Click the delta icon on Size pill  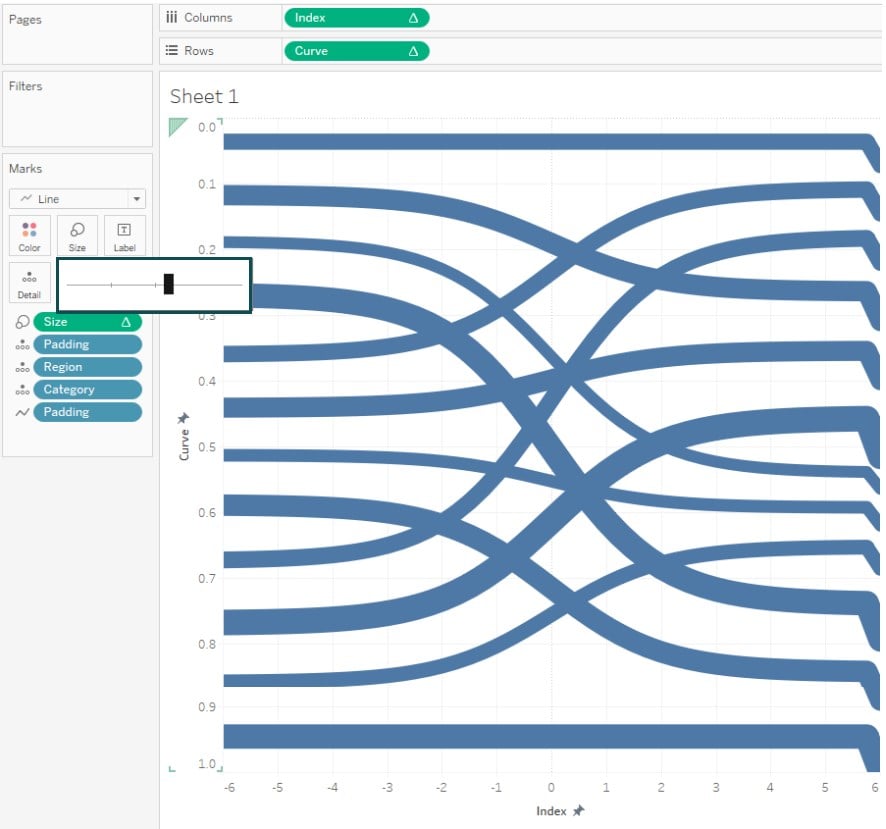[126, 322]
